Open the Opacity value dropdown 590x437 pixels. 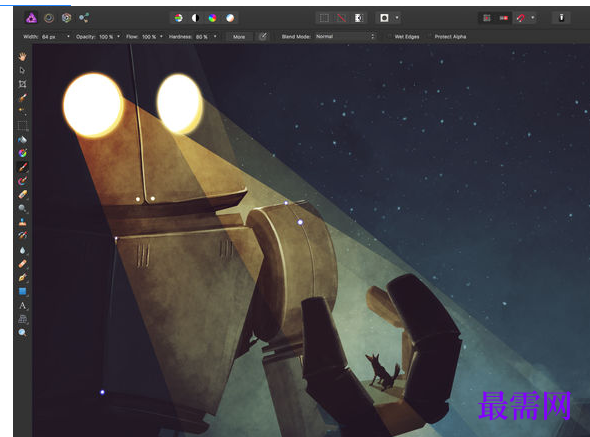click(x=119, y=37)
